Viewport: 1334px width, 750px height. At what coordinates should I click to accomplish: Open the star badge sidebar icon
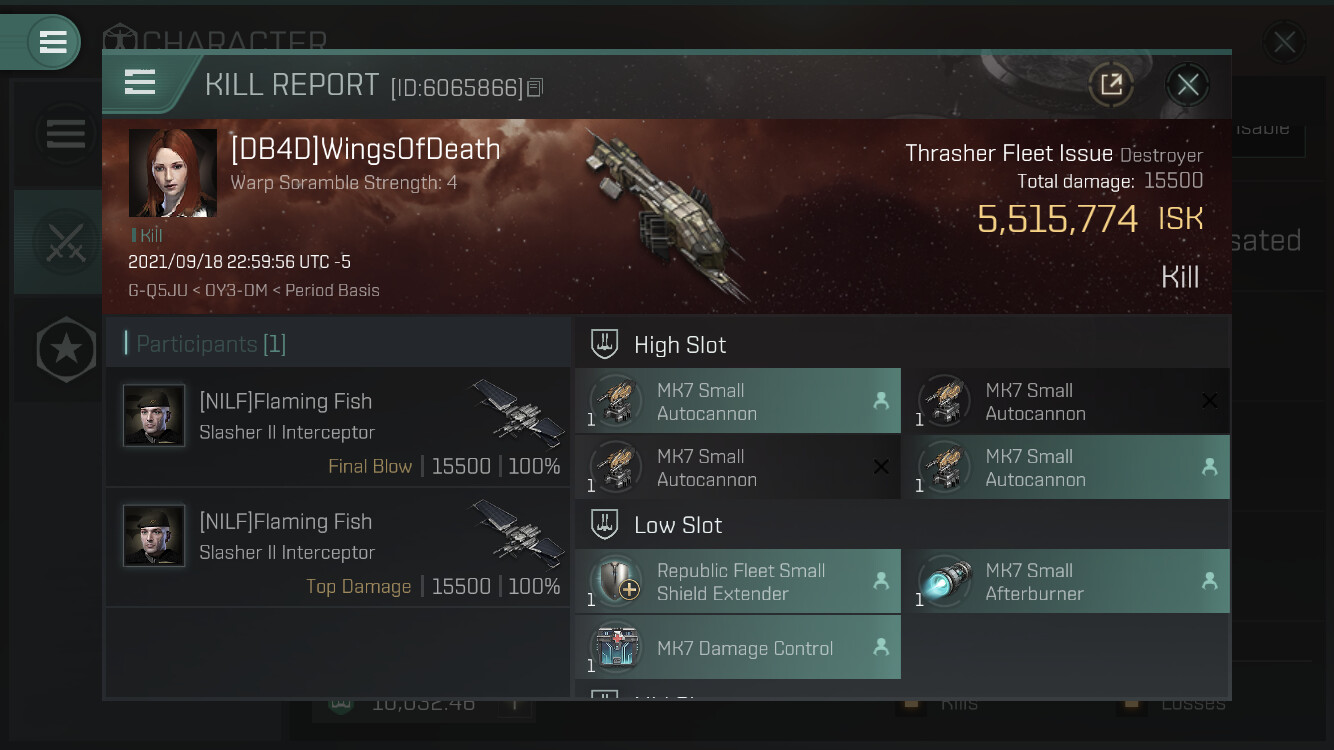[66, 350]
